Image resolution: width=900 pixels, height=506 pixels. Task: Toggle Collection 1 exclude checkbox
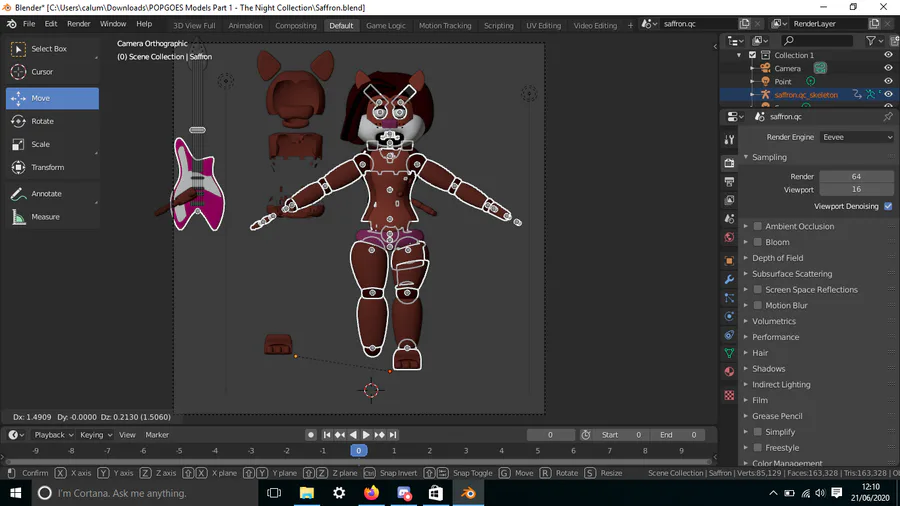[752, 55]
